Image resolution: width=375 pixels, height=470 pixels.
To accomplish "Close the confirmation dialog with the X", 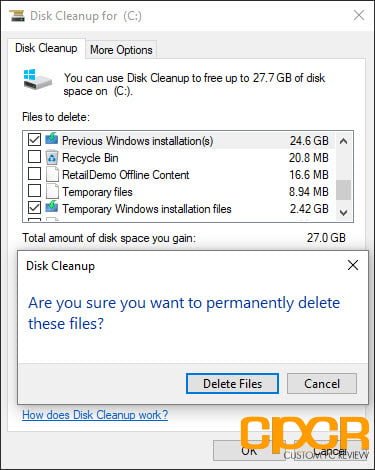I will coord(353,265).
